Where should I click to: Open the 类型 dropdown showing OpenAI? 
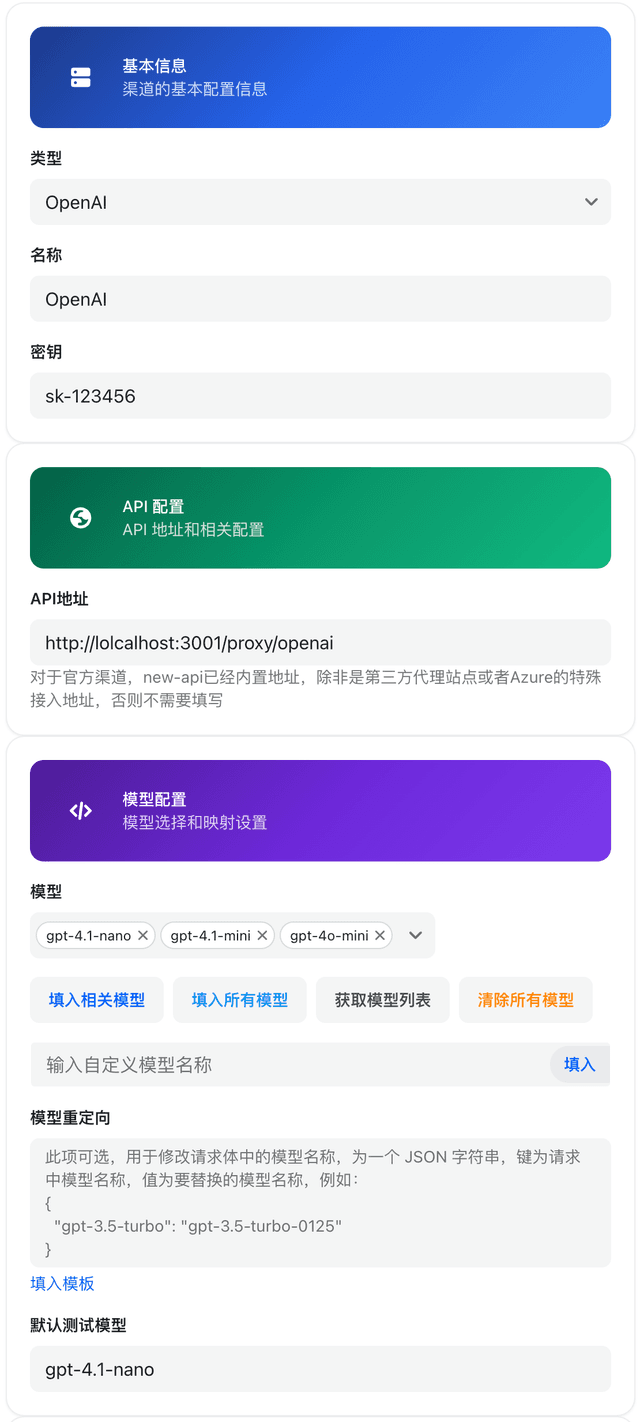pyautogui.click(x=320, y=202)
